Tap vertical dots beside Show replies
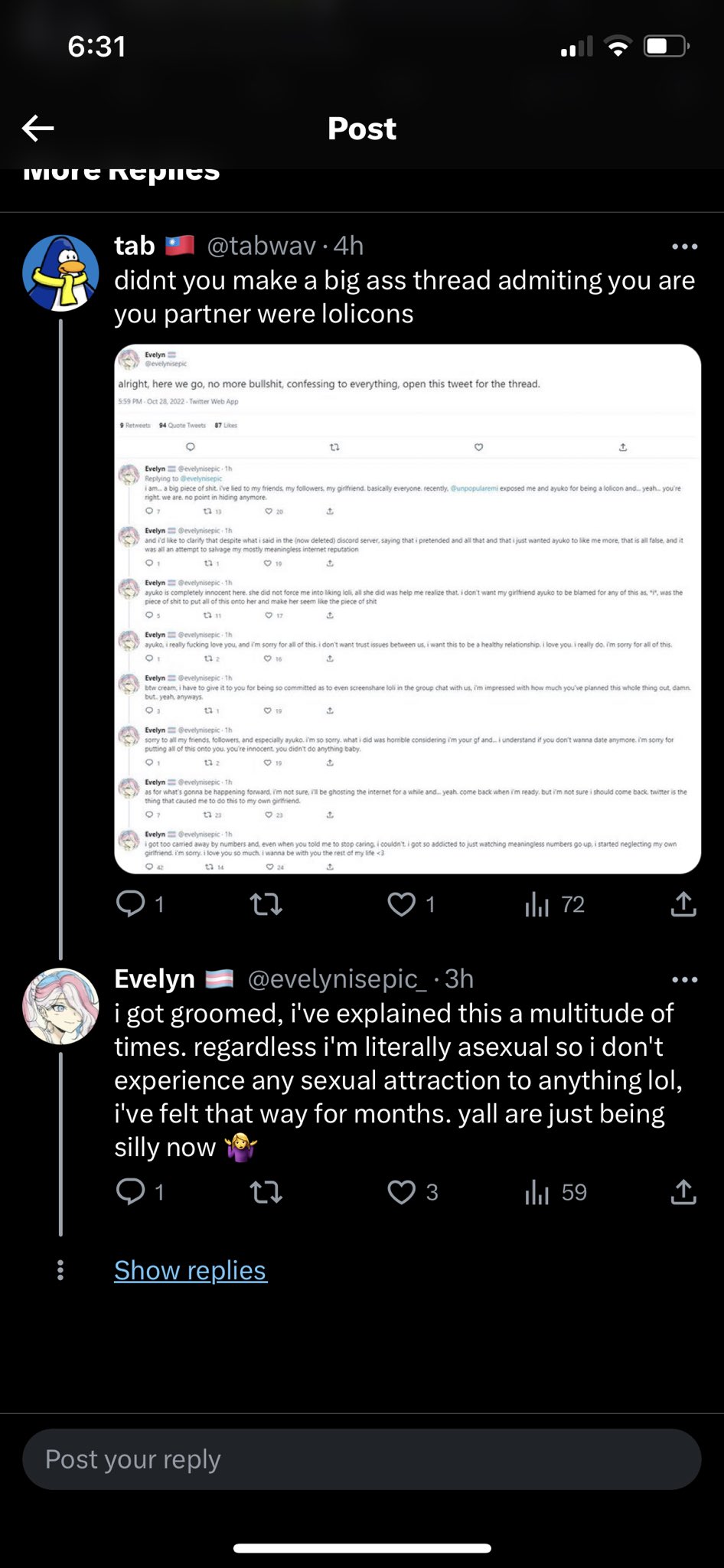The width and height of the screenshot is (724, 1568). tap(60, 1270)
